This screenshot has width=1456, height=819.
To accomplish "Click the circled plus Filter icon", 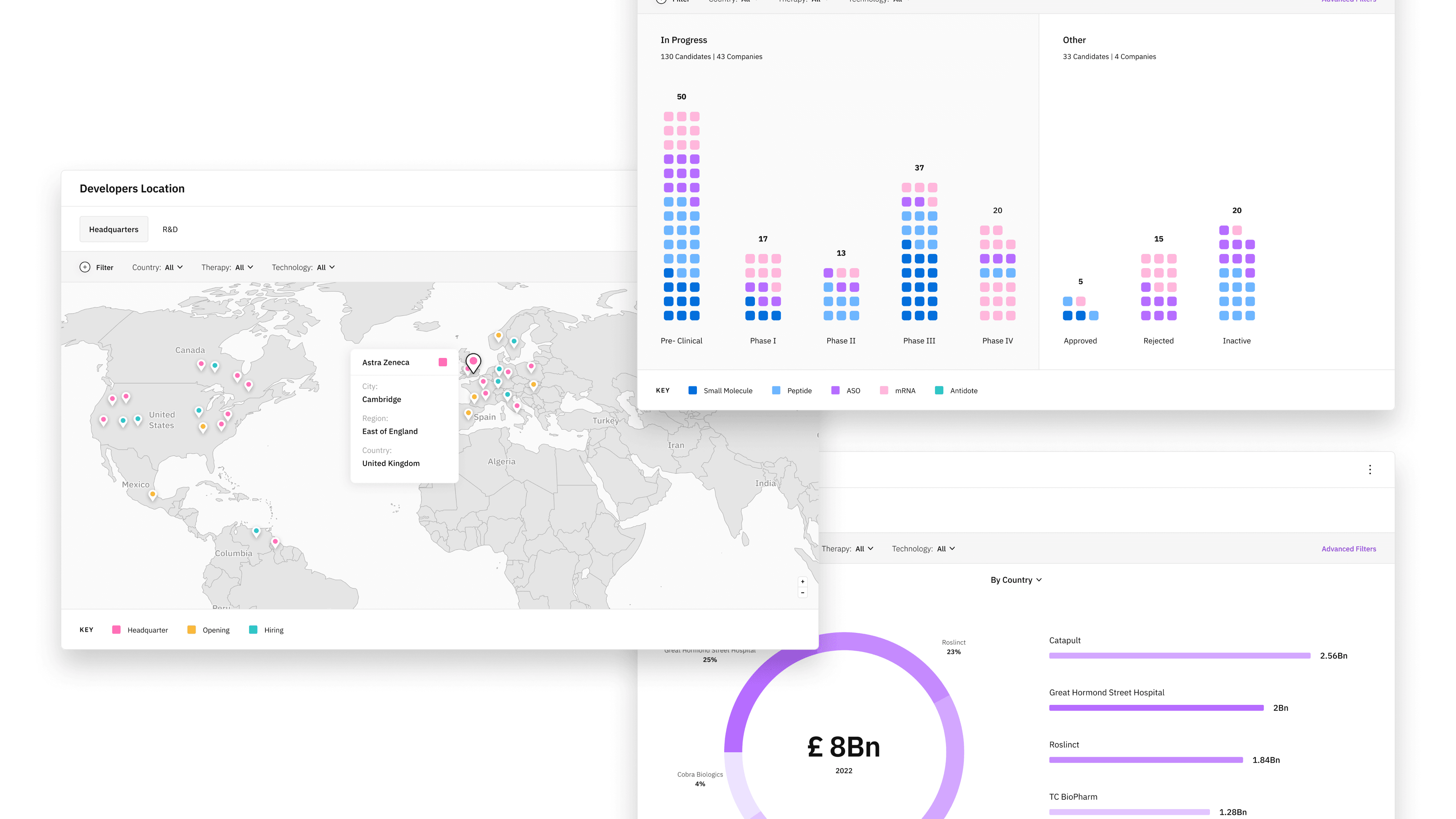I will [x=85, y=267].
